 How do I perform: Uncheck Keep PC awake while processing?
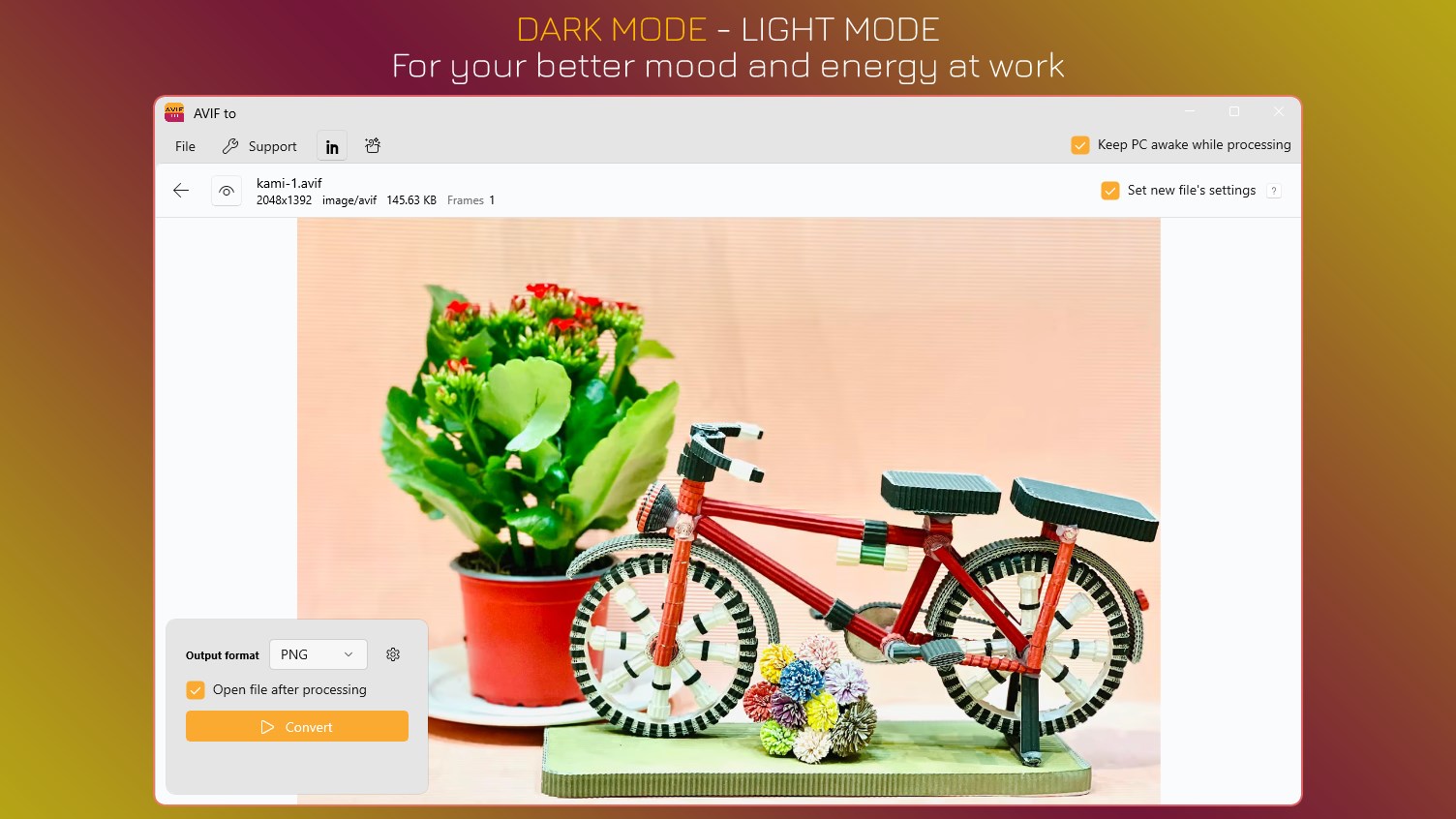(1080, 145)
